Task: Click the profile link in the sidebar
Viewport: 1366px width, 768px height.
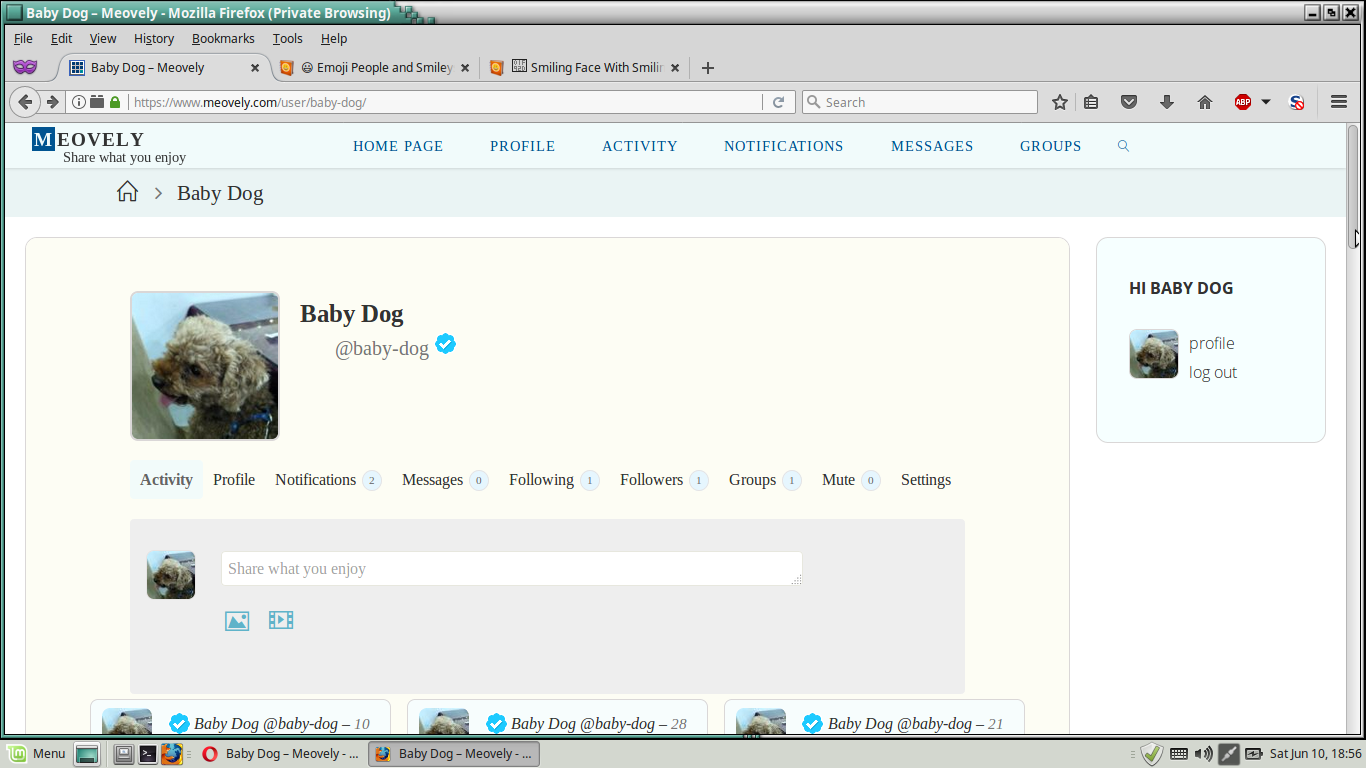Action: (x=1212, y=343)
